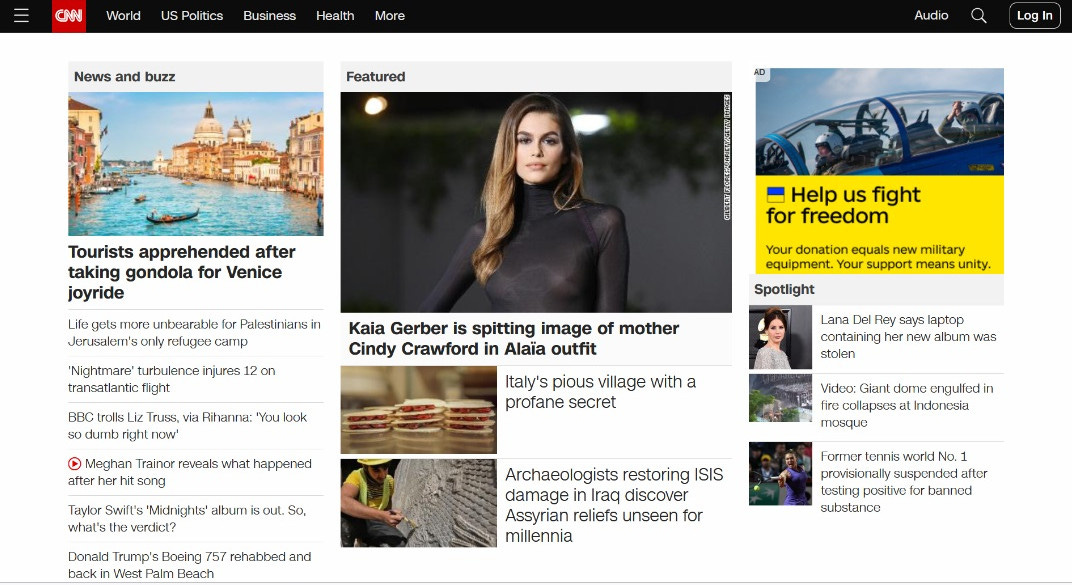Viewport: 1072px width, 585px height.
Task: Read Kaia Gerber Alaïa outfit headline
Action: click(513, 338)
